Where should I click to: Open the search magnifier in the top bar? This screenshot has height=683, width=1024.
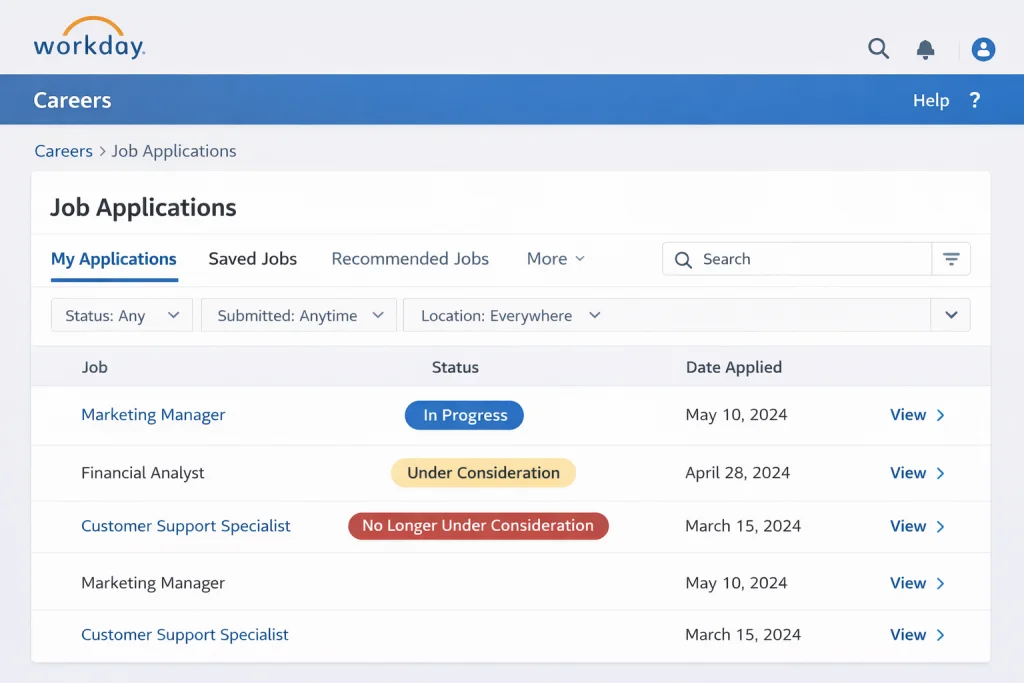pyautogui.click(x=878, y=48)
